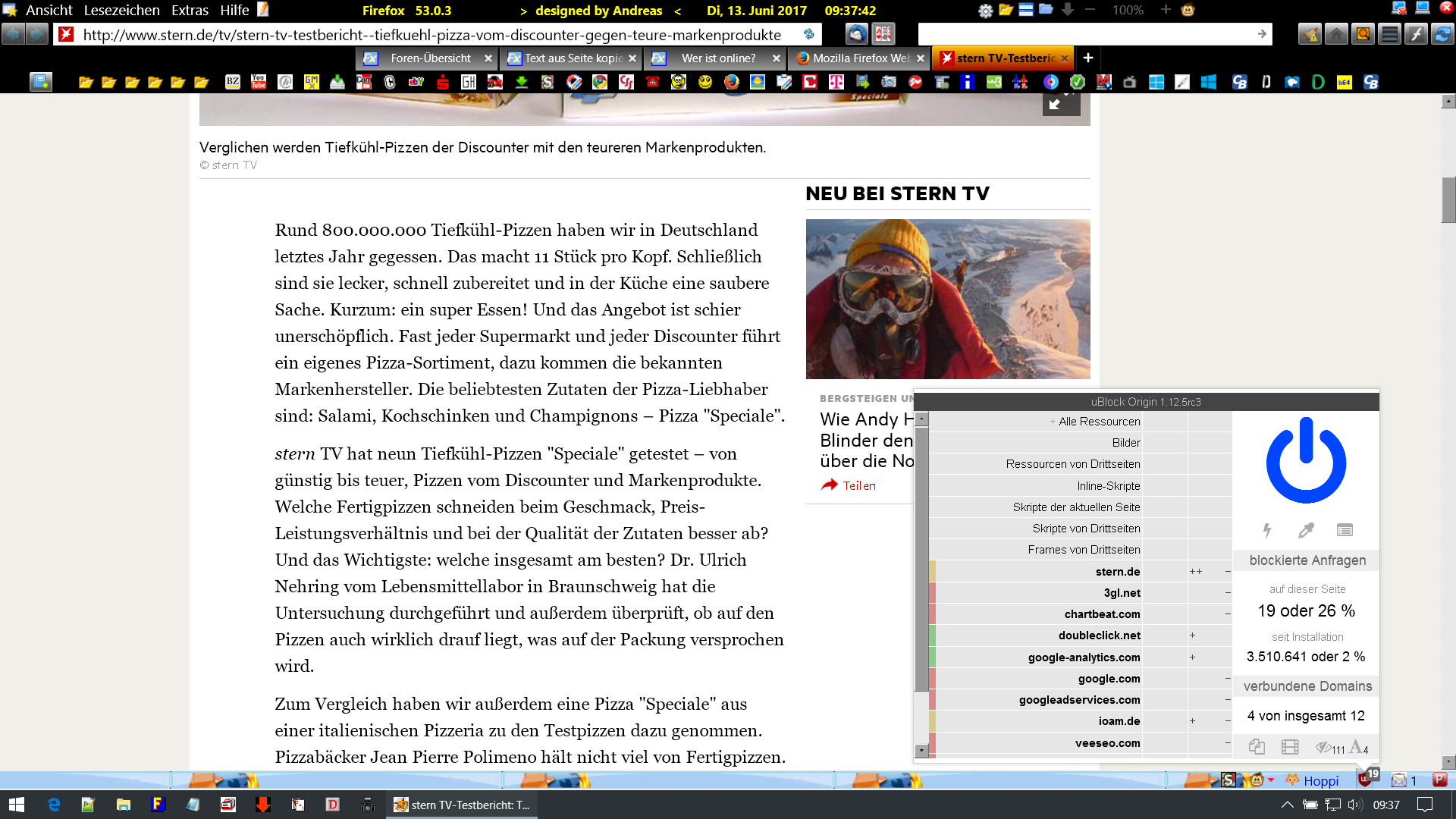Click the Teilen share link
The height and width of the screenshot is (819, 1456).
pos(858,485)
